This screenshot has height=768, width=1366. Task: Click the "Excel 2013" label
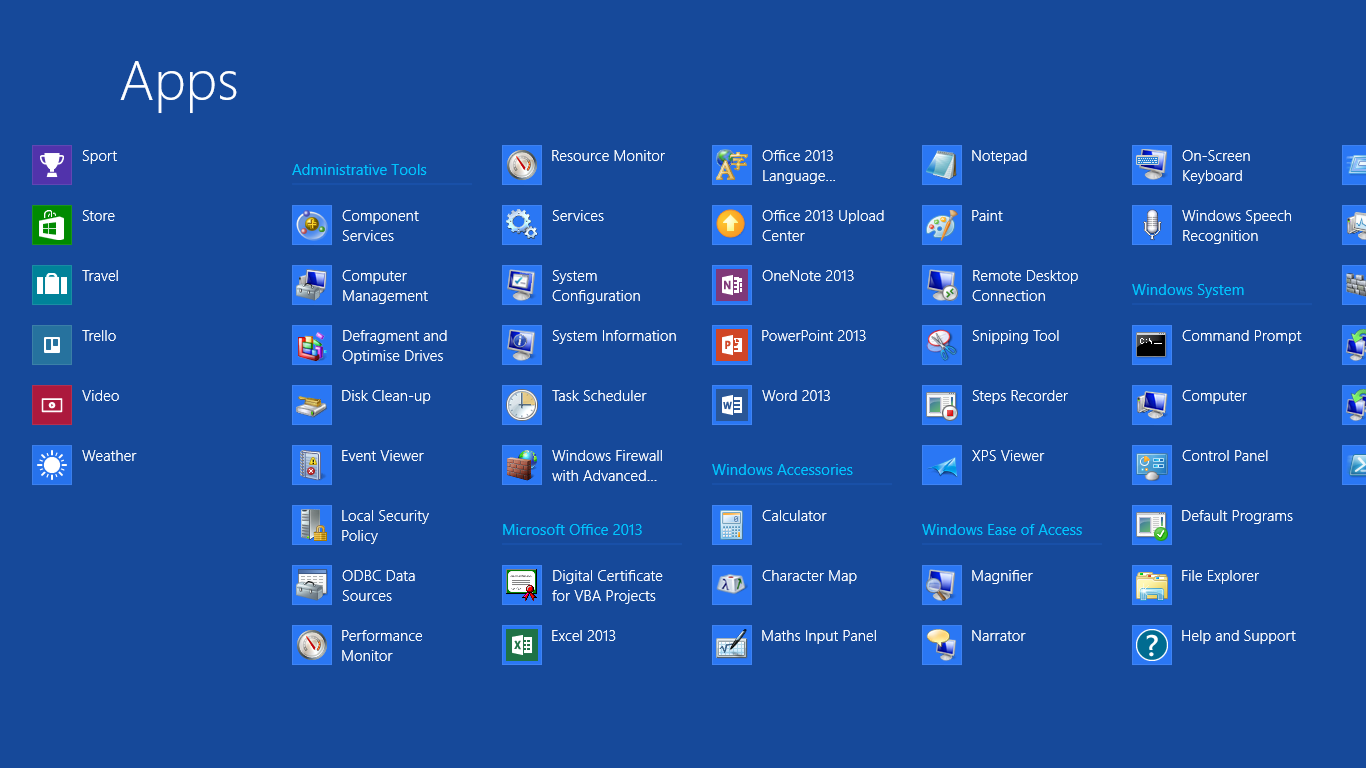pyautogui.click(x=583, y=636)
